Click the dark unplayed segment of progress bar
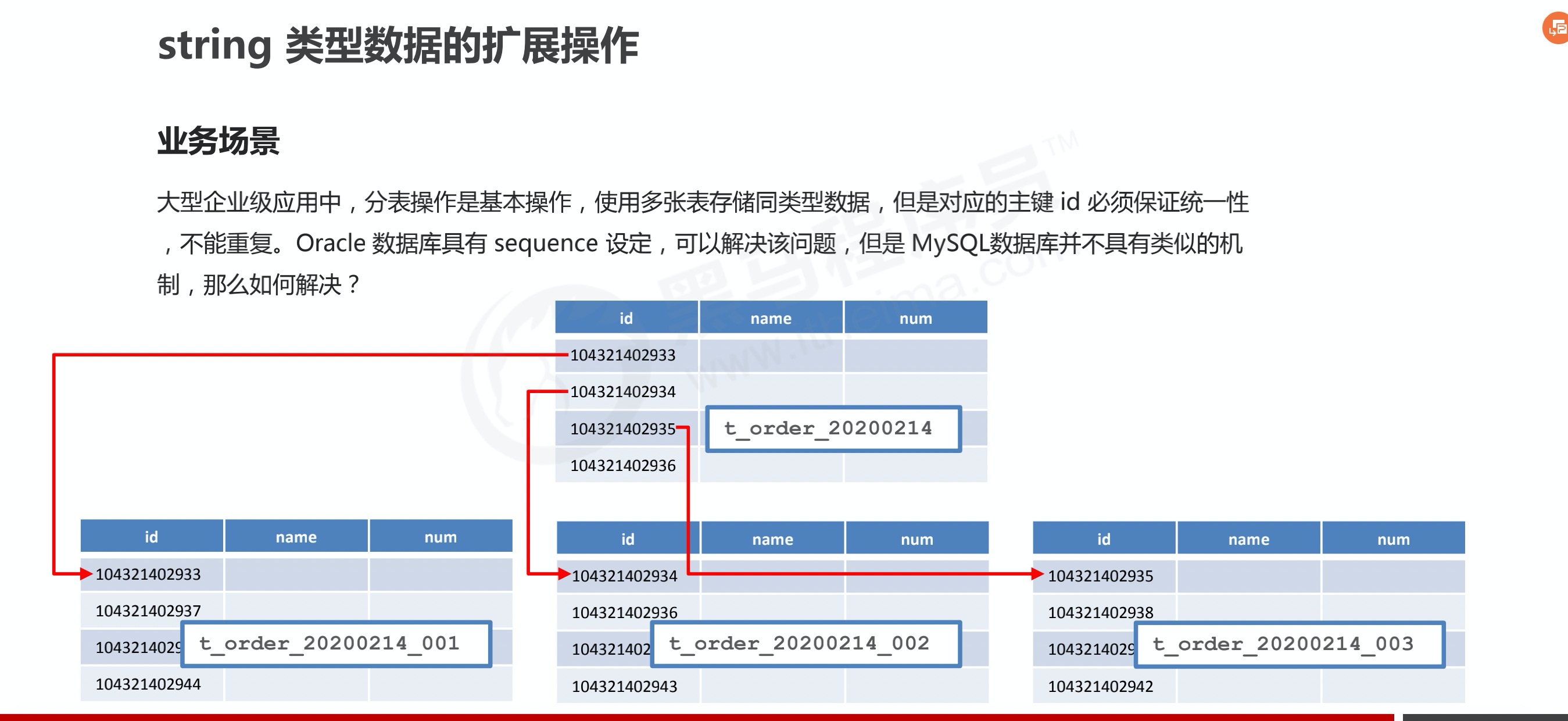The height and width of the screenshot is (721, 1568). tap(1485, 718)
